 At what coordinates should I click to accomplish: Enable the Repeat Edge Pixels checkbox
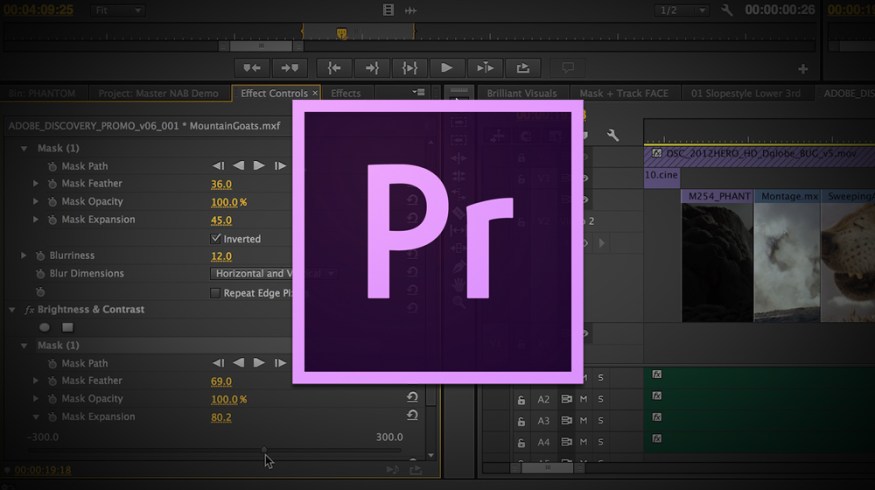tap(216, 293)
